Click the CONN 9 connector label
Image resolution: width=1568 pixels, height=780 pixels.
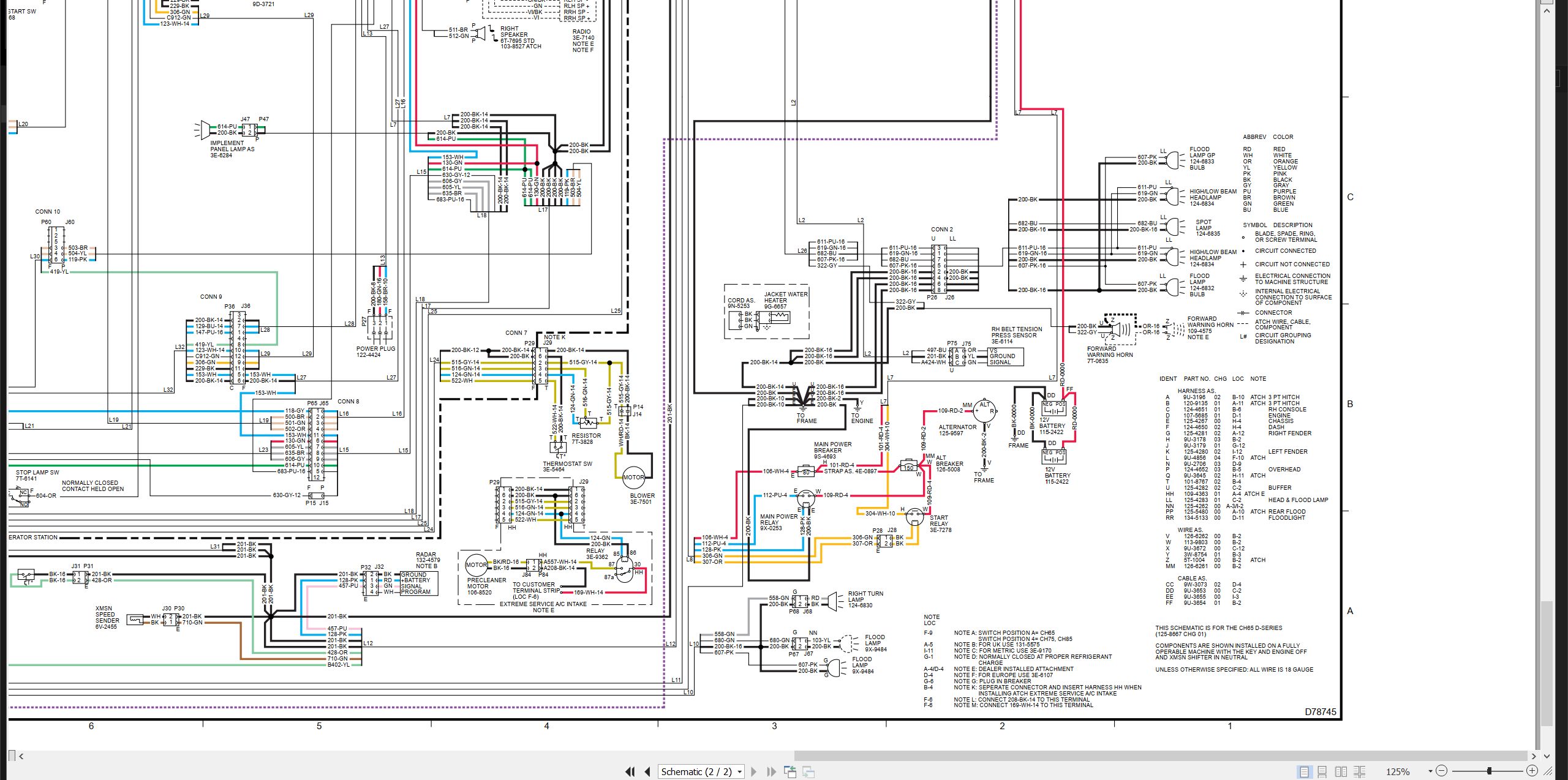(x=211, y=297)
